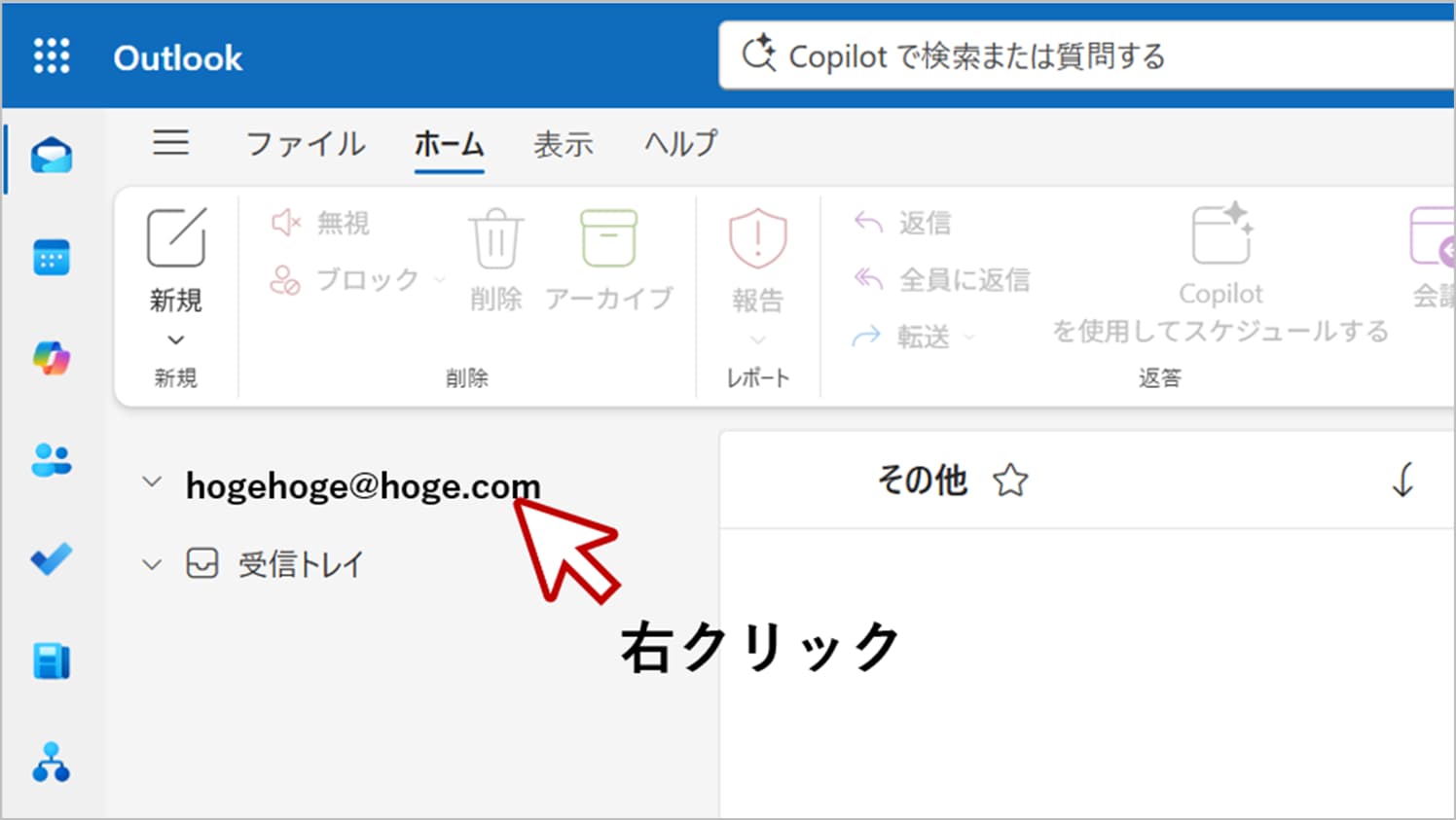Expand the 新規 new-item dropdown arrow
Viewport: 1456px width, 820px height.
(176, 339)
